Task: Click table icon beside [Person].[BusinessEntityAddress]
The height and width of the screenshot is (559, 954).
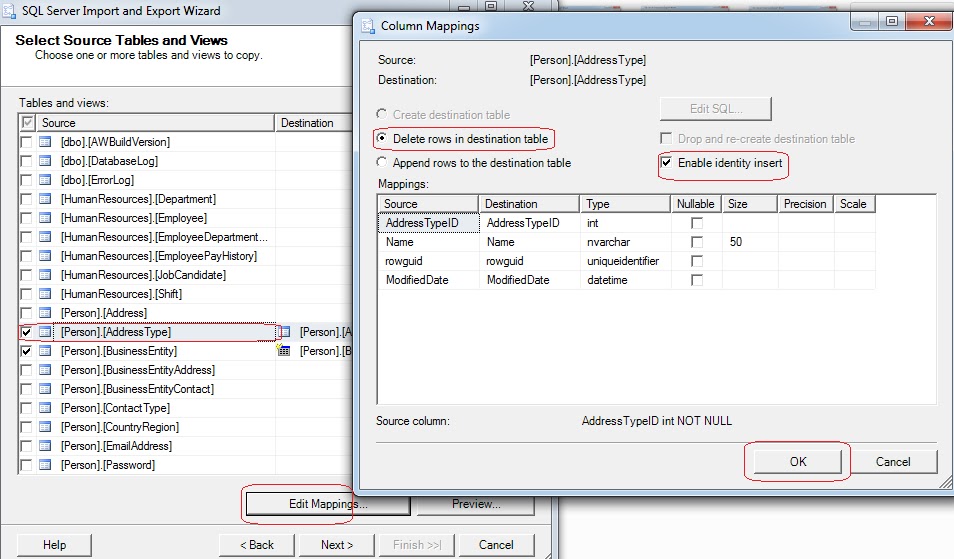Action: click(45, 370)
